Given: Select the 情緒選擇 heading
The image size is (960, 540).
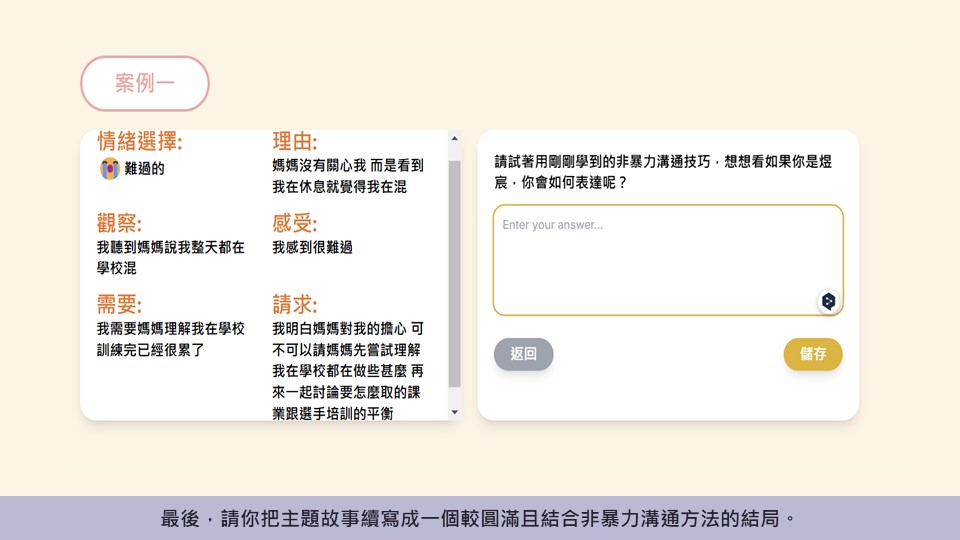Looking at the screenshot, I should (140, 142).
